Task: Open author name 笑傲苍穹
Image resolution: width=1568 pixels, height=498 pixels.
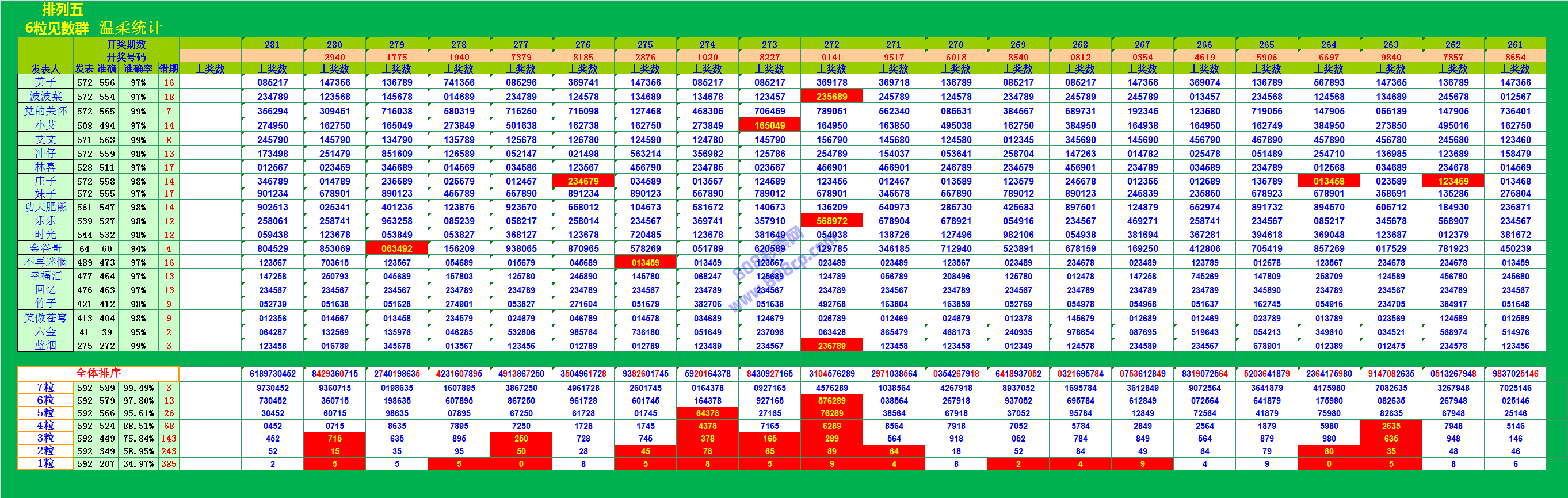Action: (45, 318)
